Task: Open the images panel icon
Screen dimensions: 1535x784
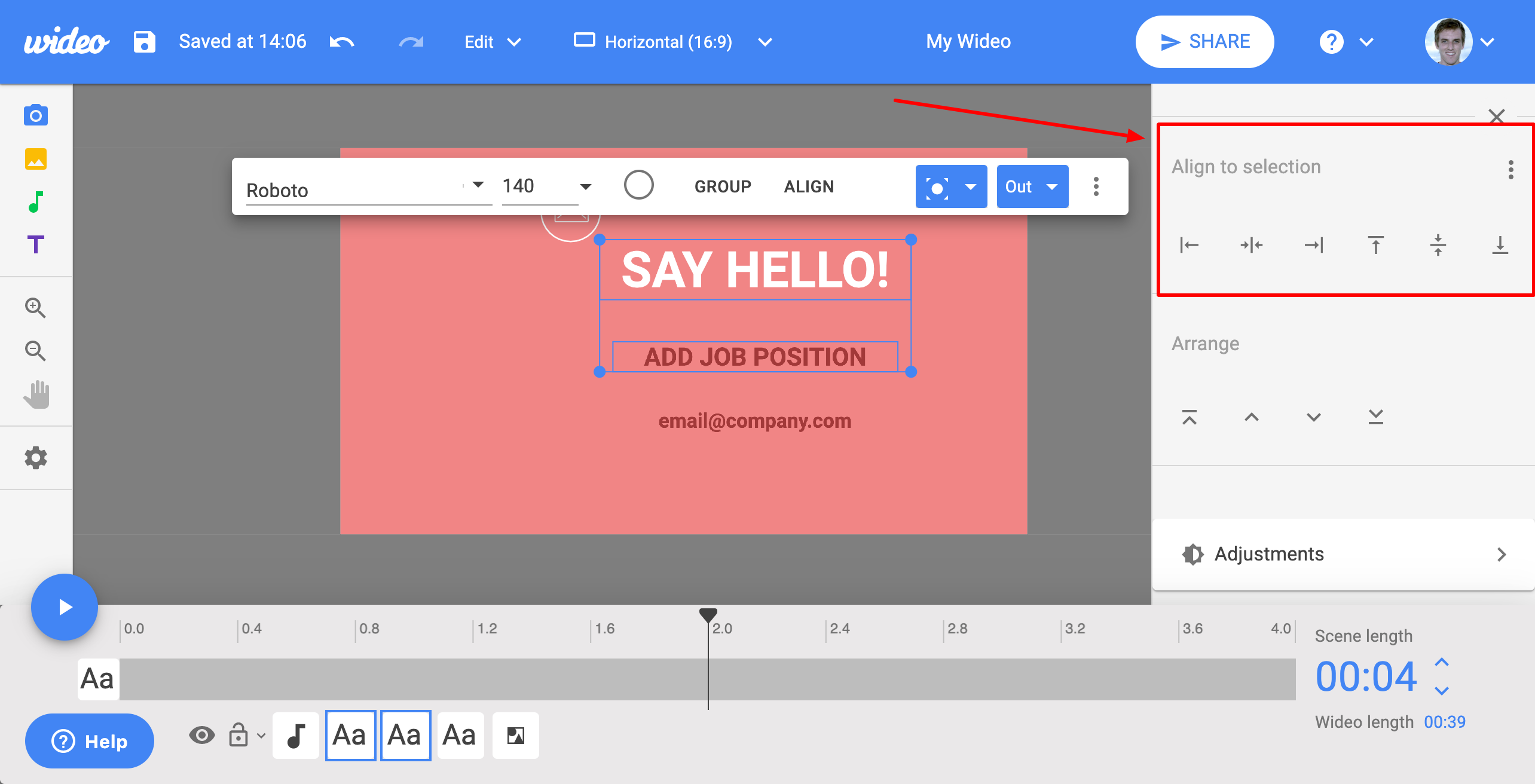Action: coord(36,159)
